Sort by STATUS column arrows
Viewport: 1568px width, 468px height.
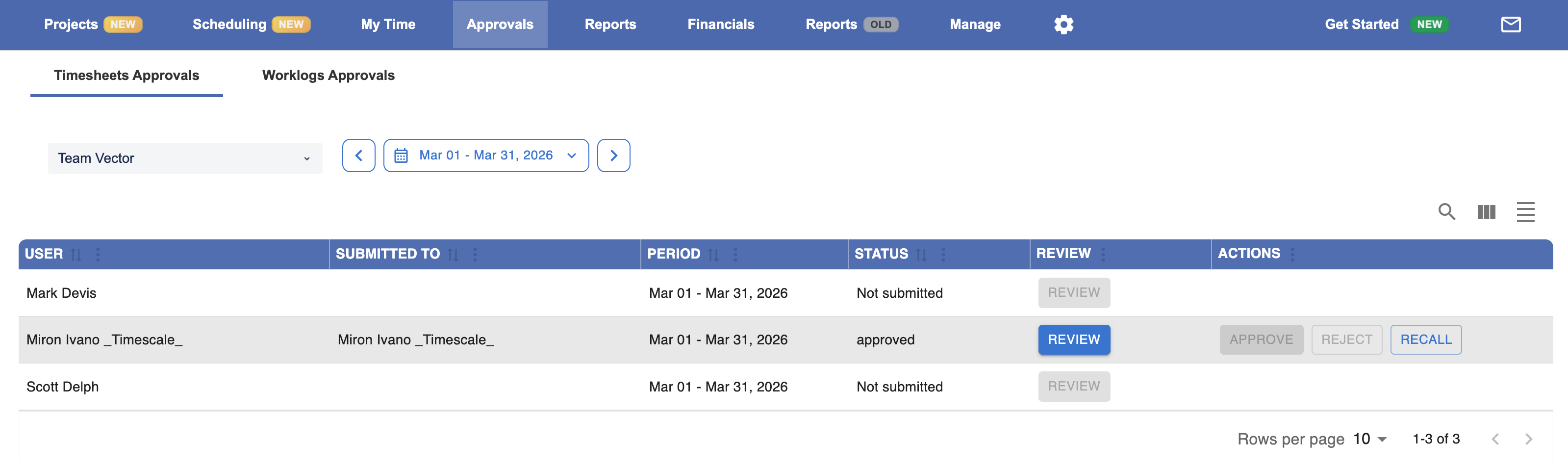coord(921,254)
